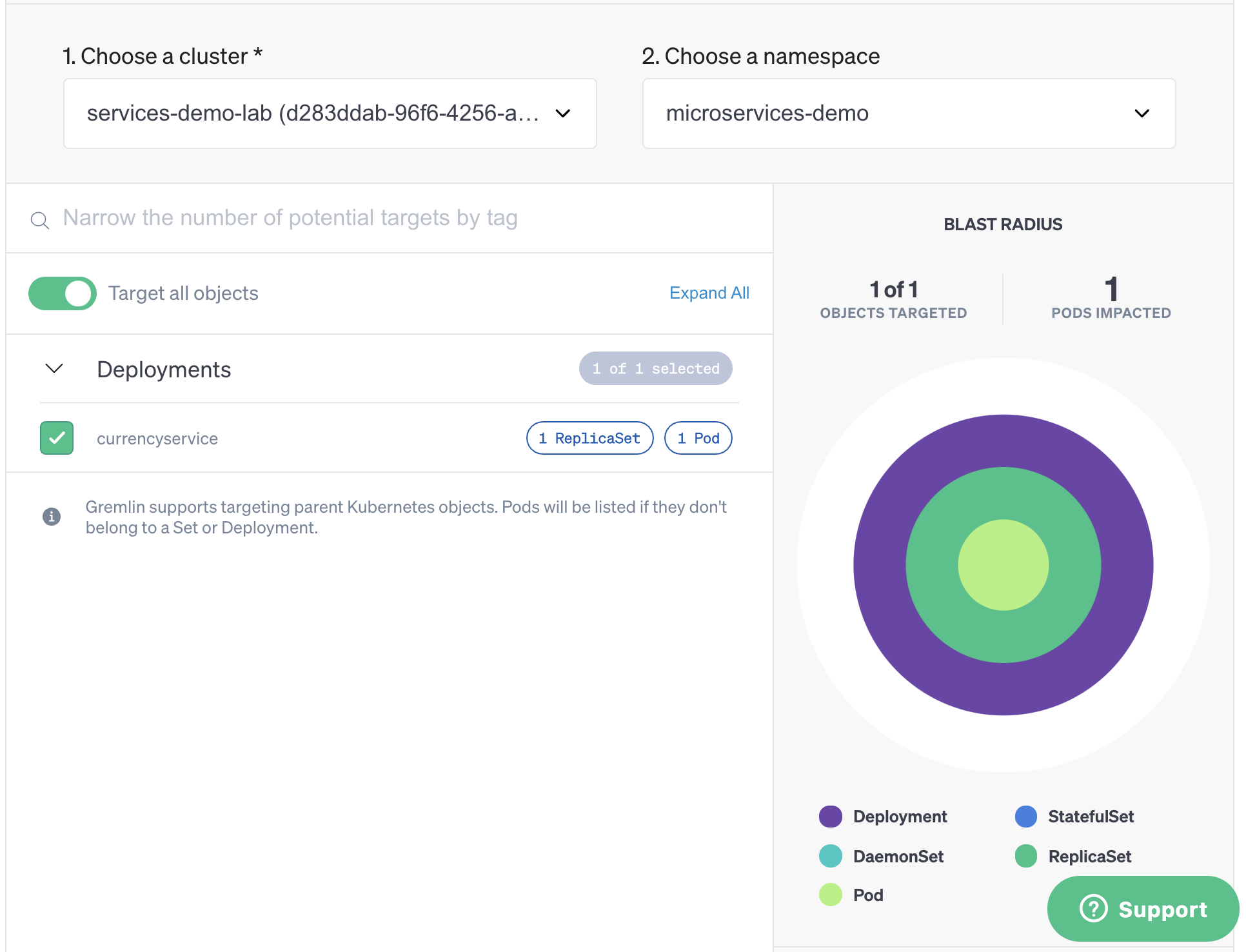
Task: Click the teal DaemonSet legend dot
Action: [x=831, y=856]
